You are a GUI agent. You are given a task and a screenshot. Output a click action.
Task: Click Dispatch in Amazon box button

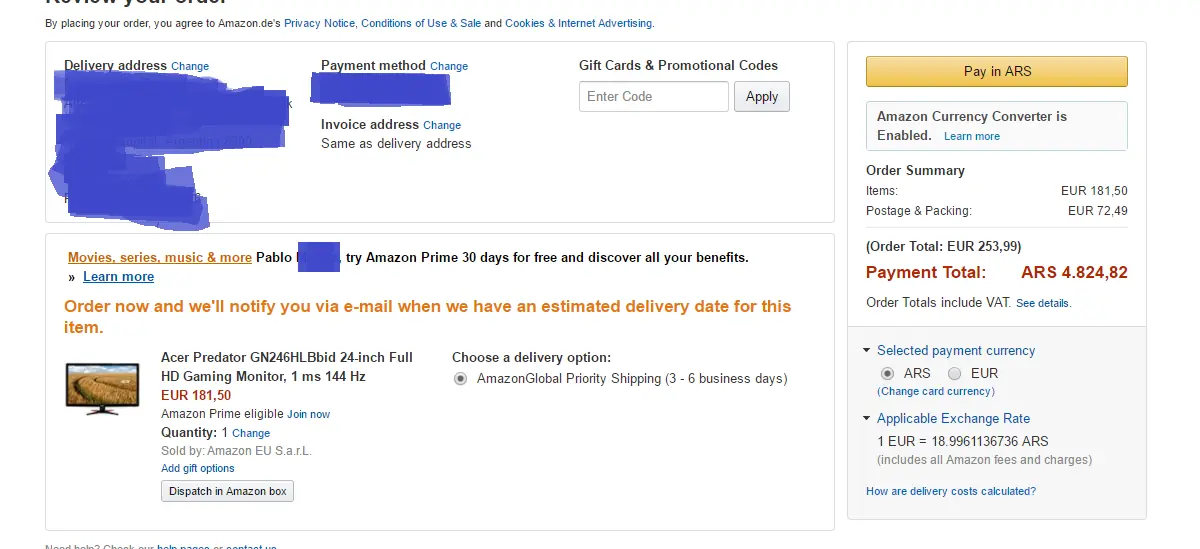pos(227,491)
